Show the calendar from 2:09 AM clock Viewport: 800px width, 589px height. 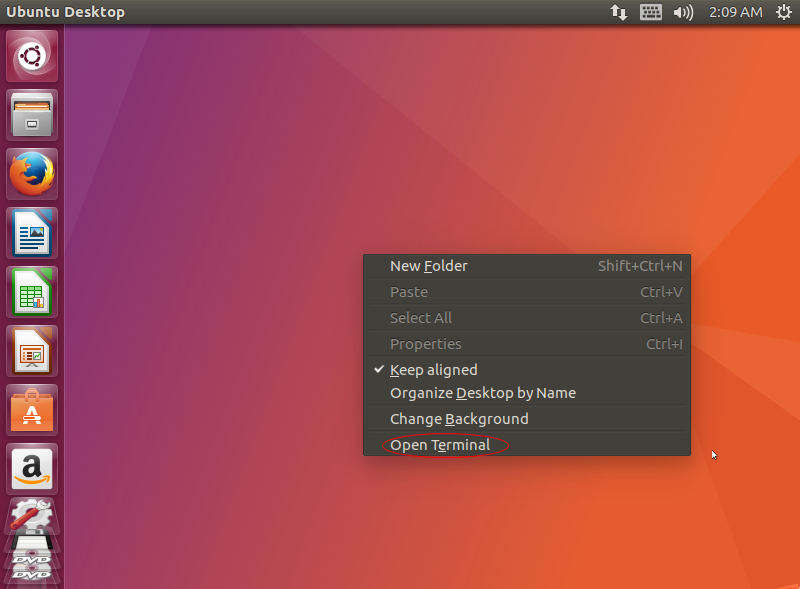[735, 12]
